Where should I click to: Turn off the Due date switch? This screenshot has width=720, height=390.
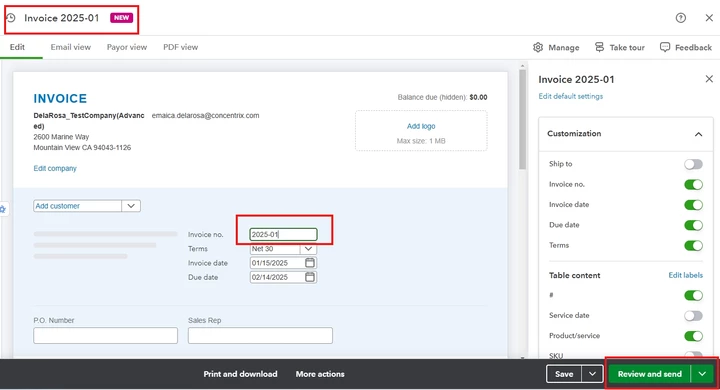[693, 225]
